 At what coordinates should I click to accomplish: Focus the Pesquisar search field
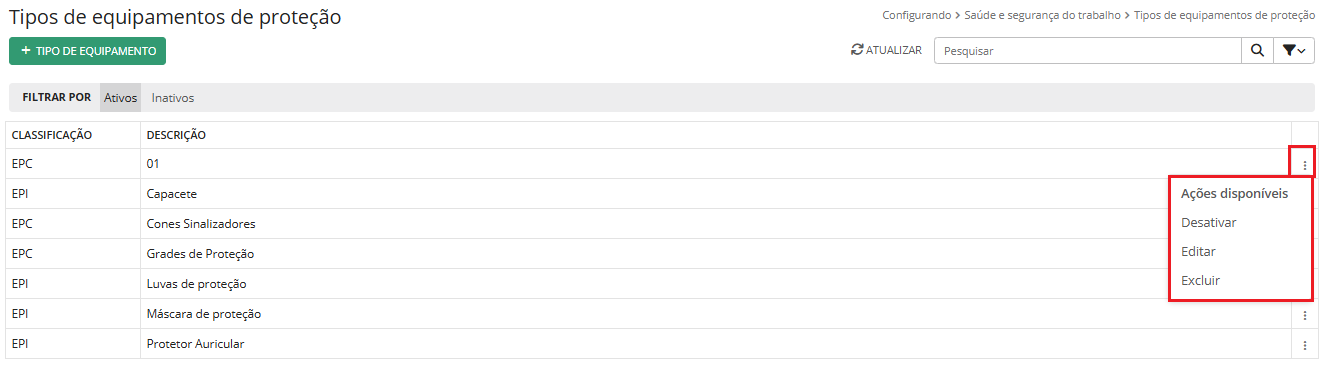(x=1087, y=50)
